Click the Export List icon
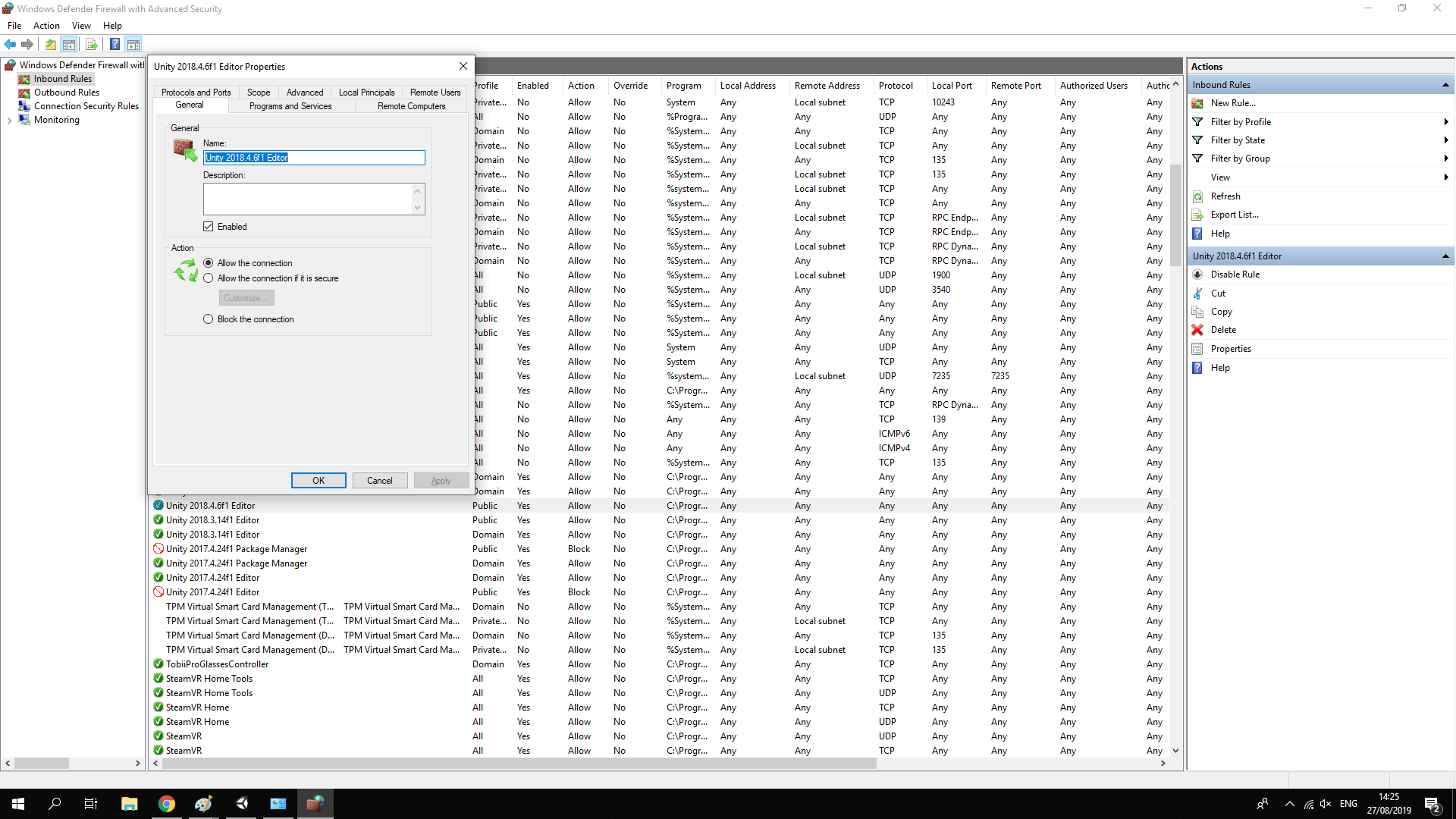The image size is (1456, 819). [1197, 215]
